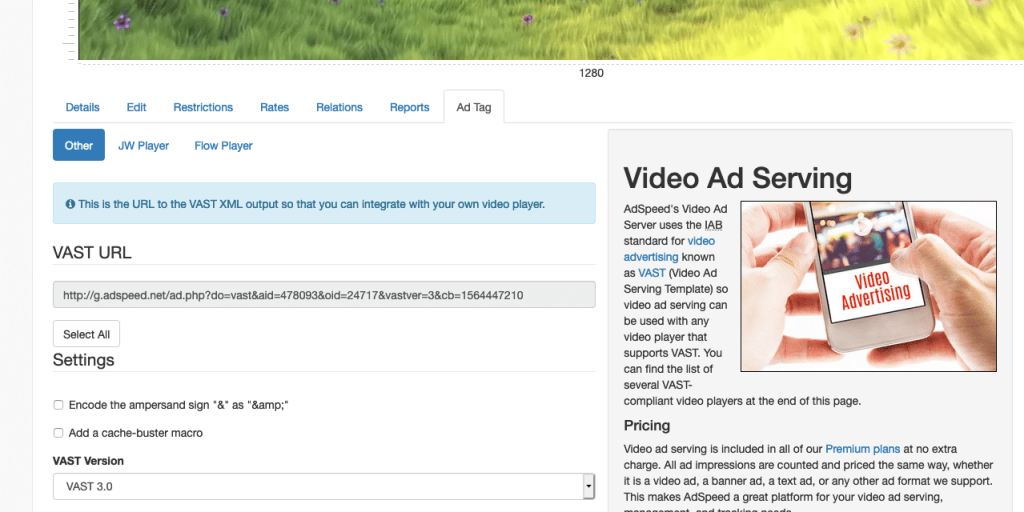
Task: Select the Ad Tag tab
Action: 473,107
